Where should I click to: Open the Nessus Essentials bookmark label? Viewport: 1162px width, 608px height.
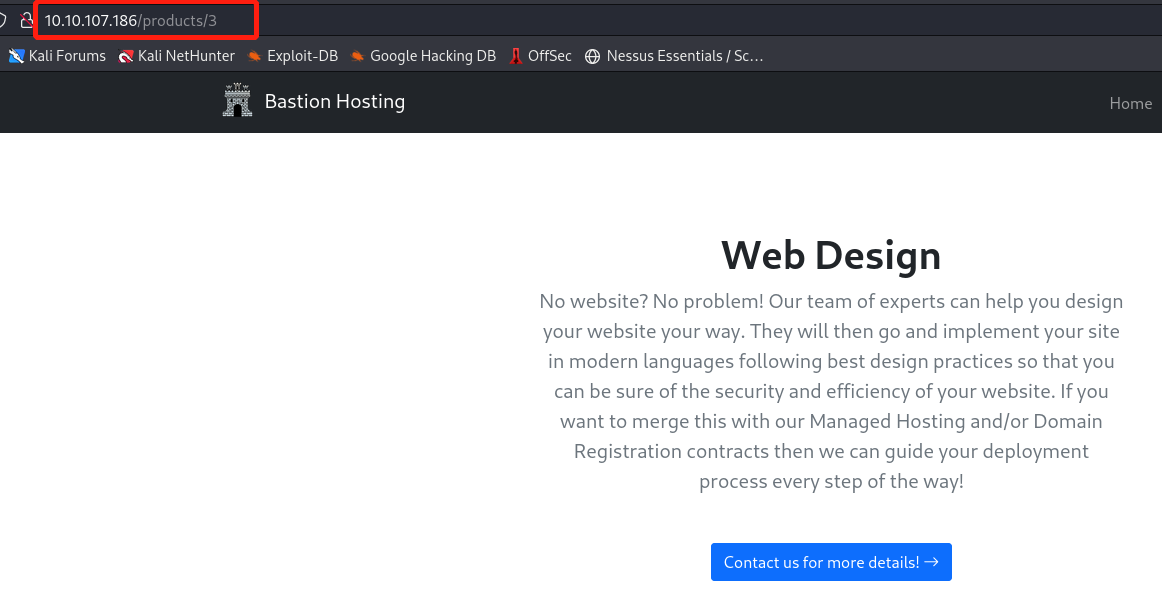click(686, 56)
